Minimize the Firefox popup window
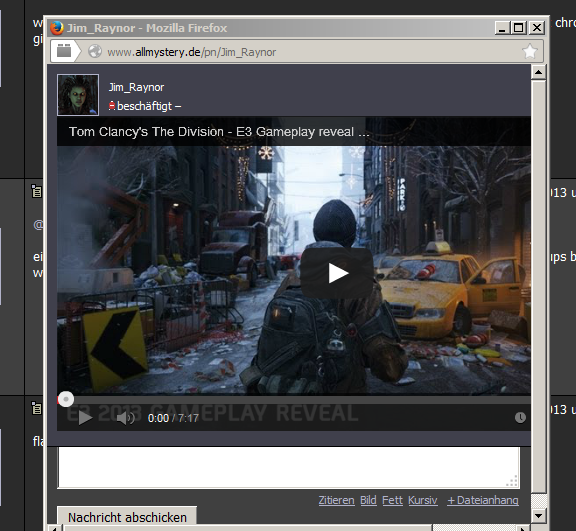Image resolution: width=576 pixels, height=531 pixels. [501, 28]
